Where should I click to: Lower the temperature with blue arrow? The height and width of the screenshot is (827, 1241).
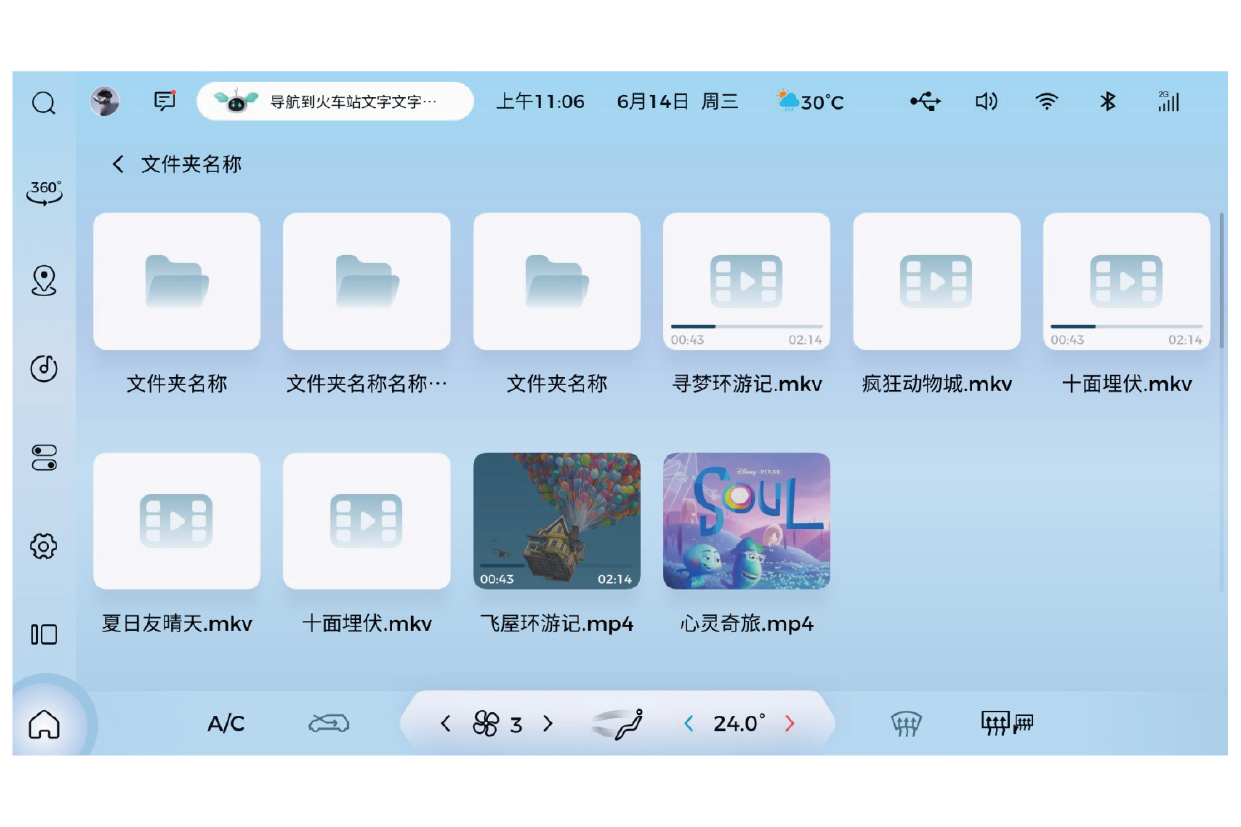pyautogui.click(x=688, y=724)
